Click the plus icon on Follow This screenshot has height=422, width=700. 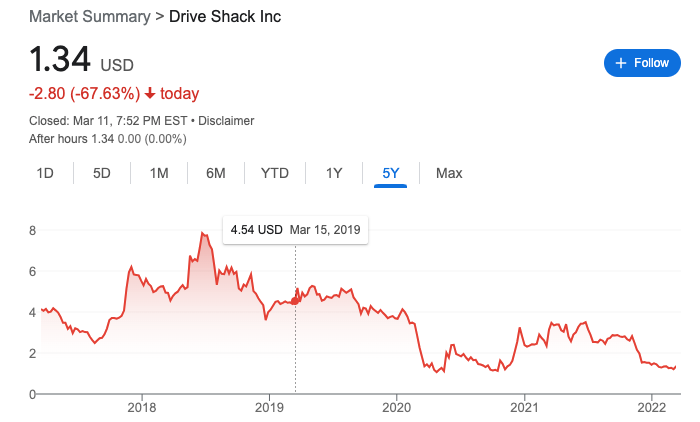621,63
